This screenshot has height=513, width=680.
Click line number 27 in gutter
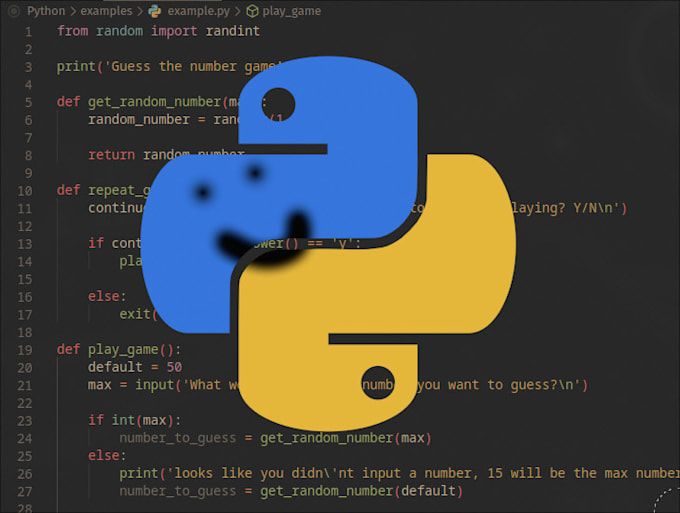click(25, 491)
